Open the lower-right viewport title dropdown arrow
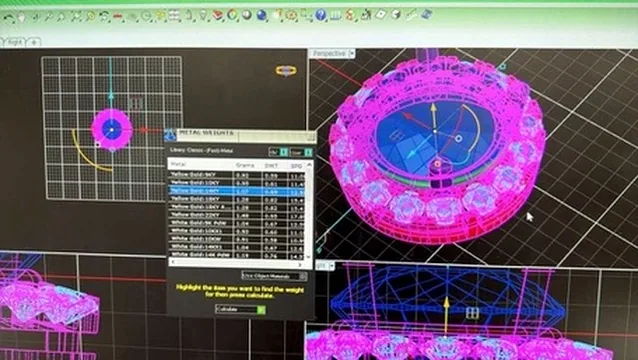This screenshot has height=360, width=638. coord(331,266)
